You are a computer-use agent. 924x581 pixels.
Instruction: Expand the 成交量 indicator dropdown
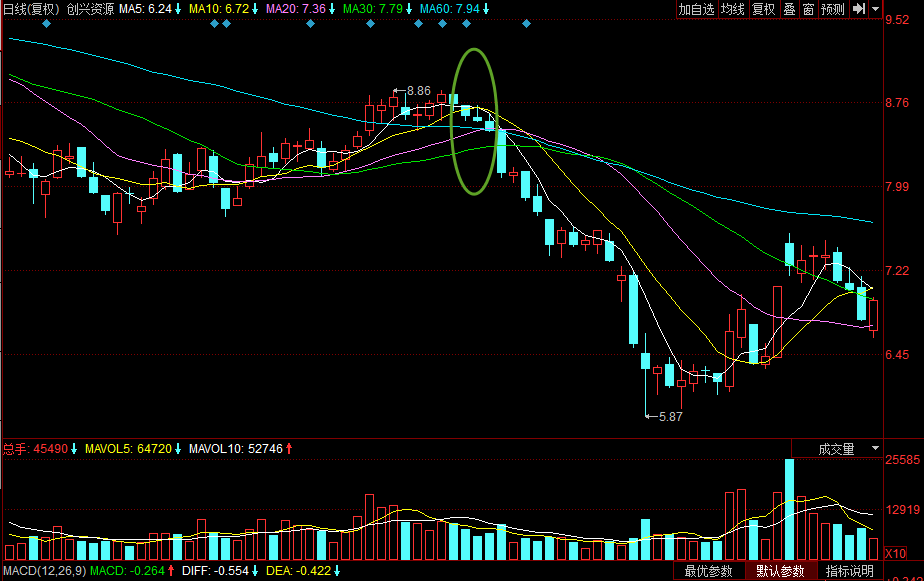[x=876, y=448]
